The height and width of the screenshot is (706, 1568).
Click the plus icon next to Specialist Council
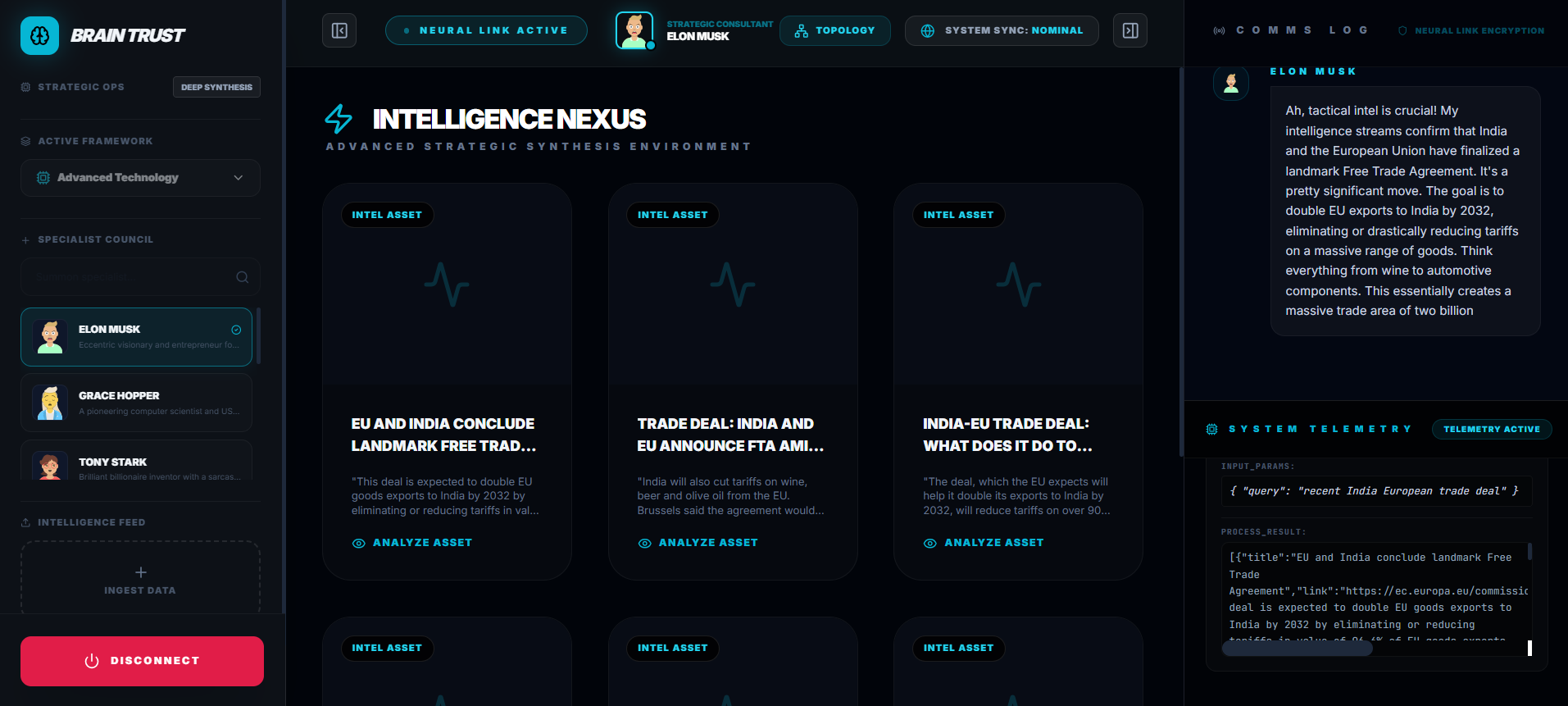[x=25, y=240]
